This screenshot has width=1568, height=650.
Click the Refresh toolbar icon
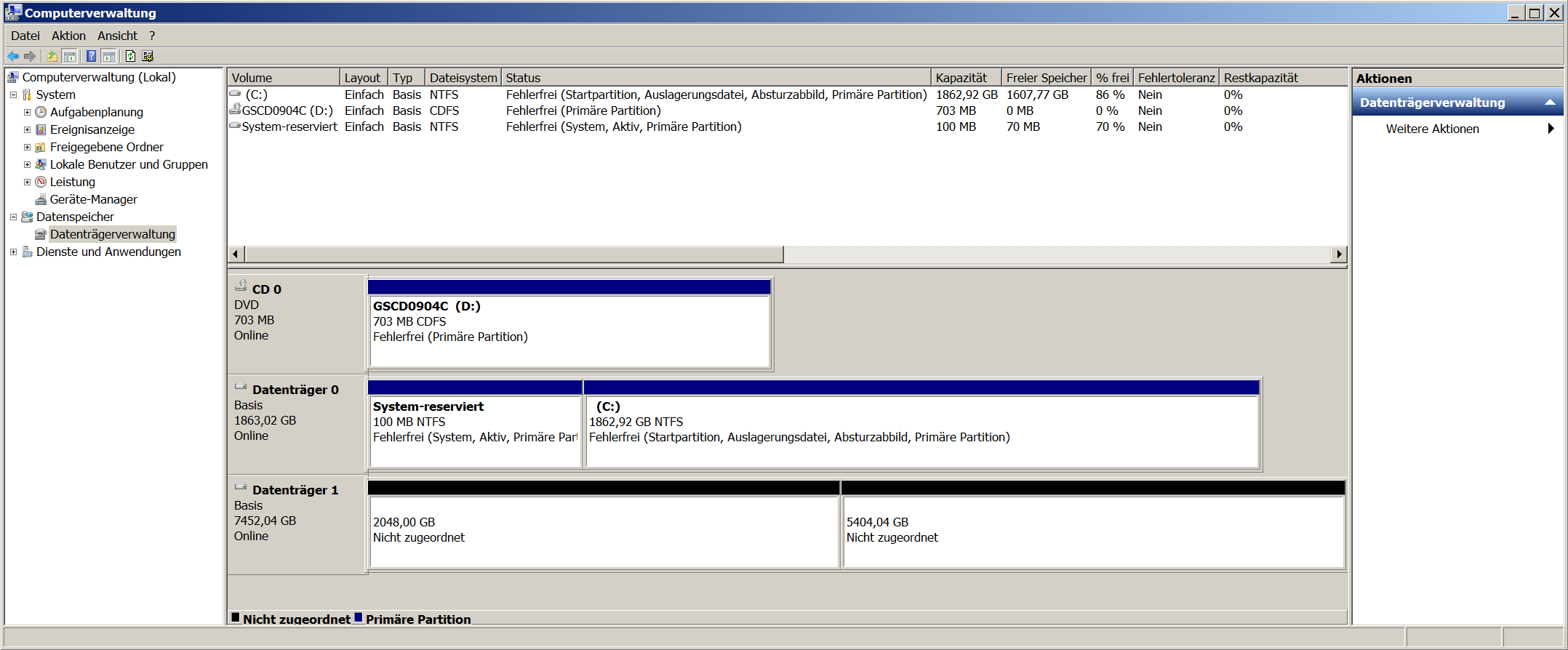coord(130,56)
